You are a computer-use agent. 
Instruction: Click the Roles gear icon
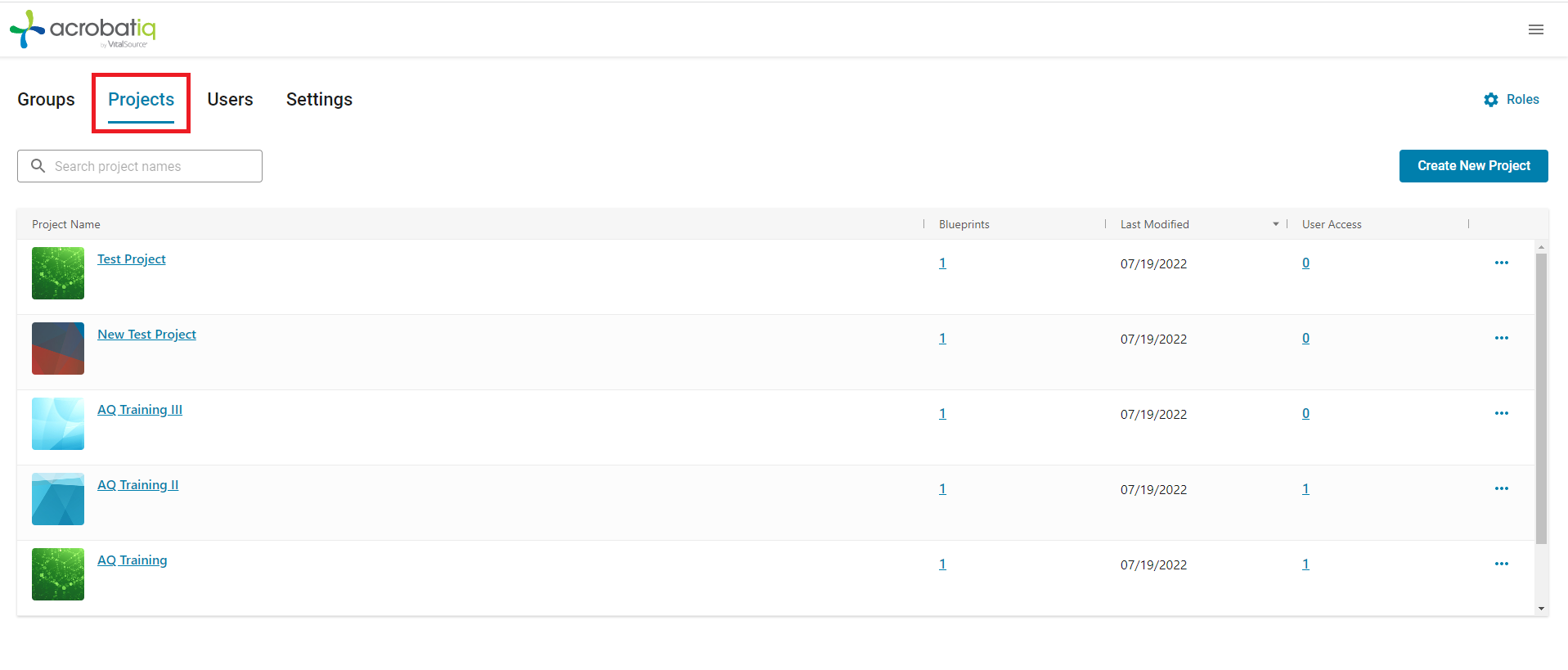(1491, 100)
